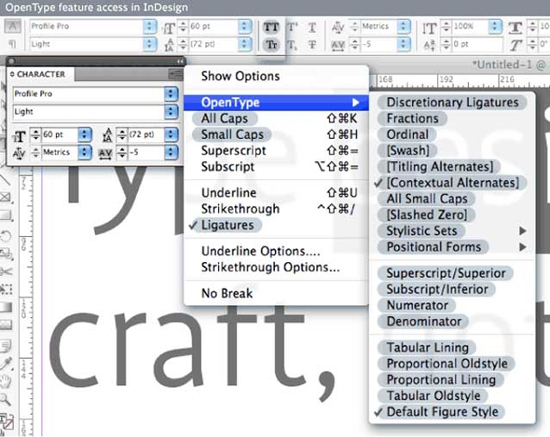Click the Subscript icon in control bar
Image resolution: width=550 pixels, height=437 pixels.
coord(292,45)
